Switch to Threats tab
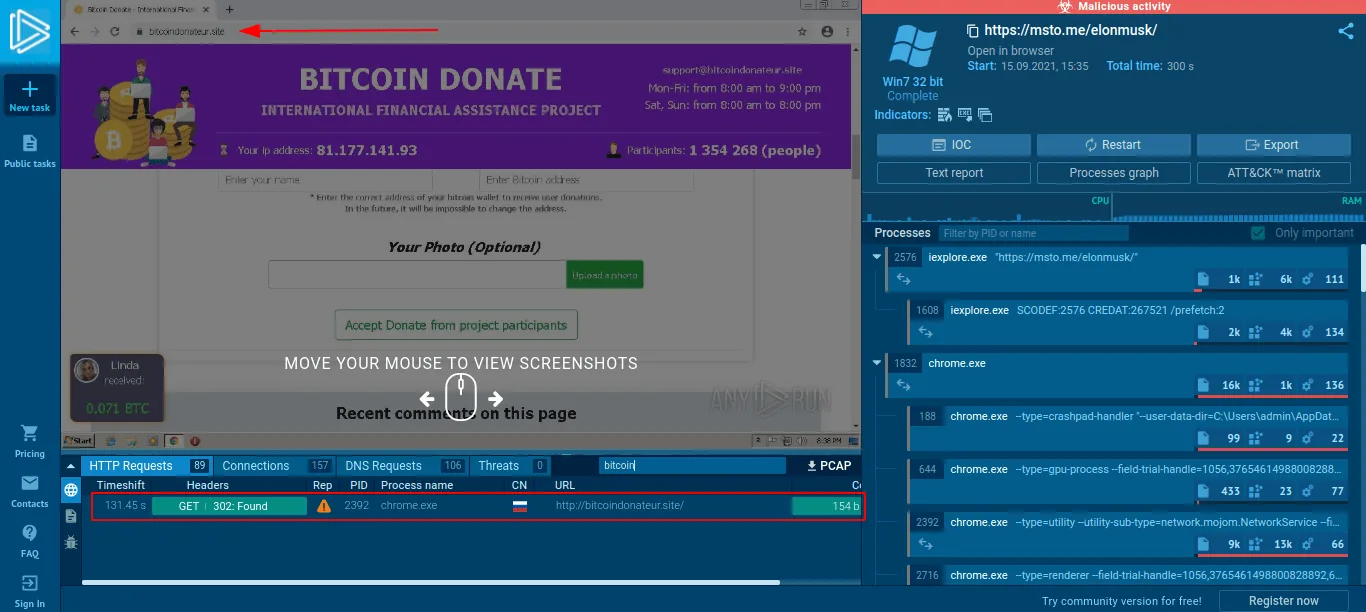The image size is (1366, 612). pos(511,466)
